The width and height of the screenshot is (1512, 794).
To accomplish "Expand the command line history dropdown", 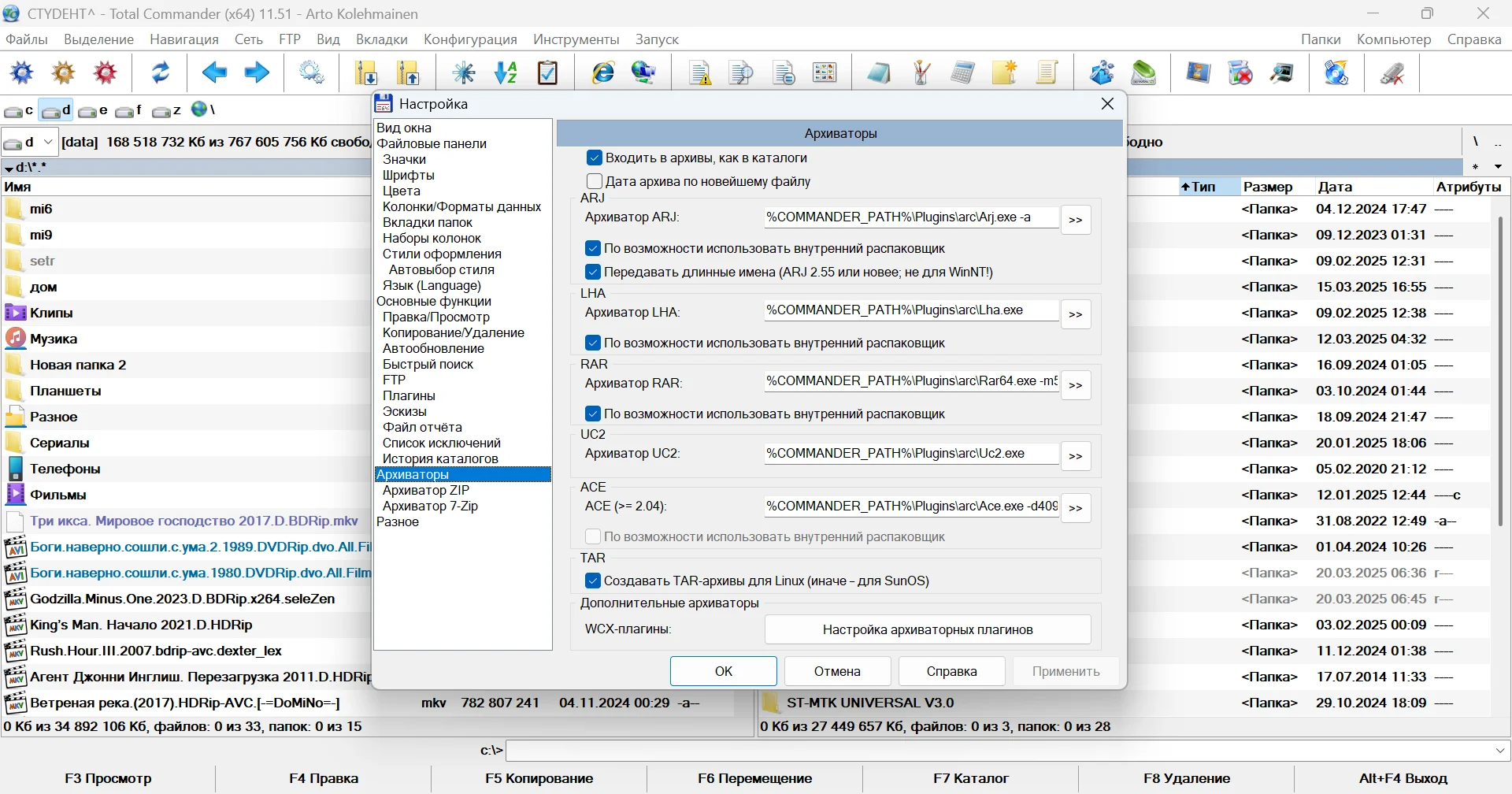I will point(1499,751).
